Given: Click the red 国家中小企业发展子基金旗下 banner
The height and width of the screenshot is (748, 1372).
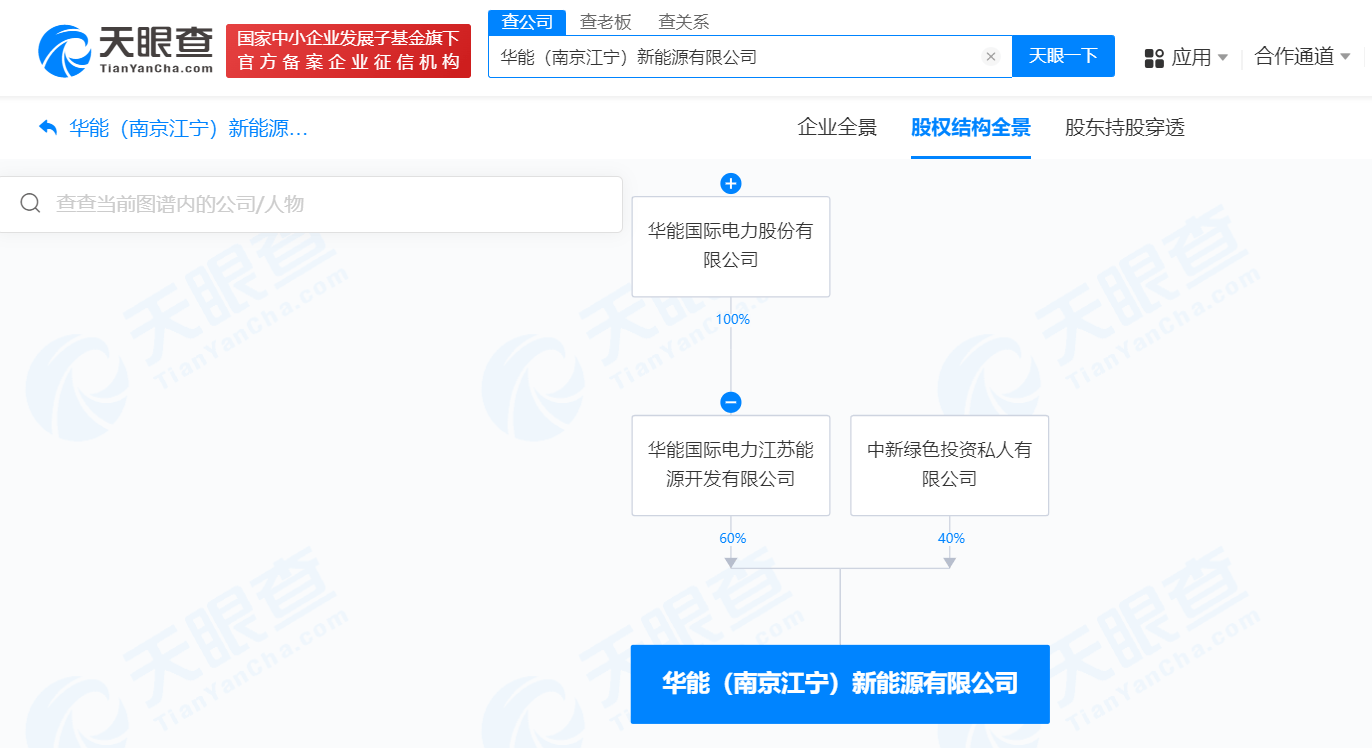Looking at the screenshot, I should click(349, 51).
